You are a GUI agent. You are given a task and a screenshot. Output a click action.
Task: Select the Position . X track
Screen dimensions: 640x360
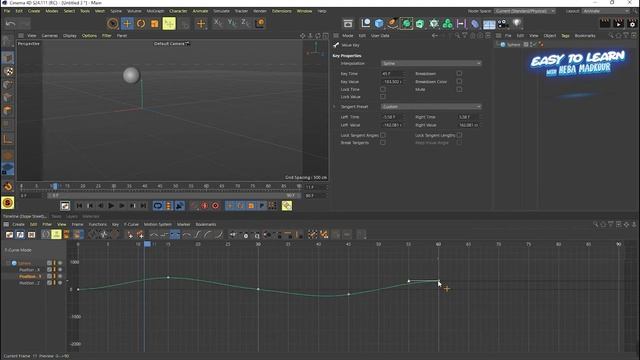(x=29, y=270)
